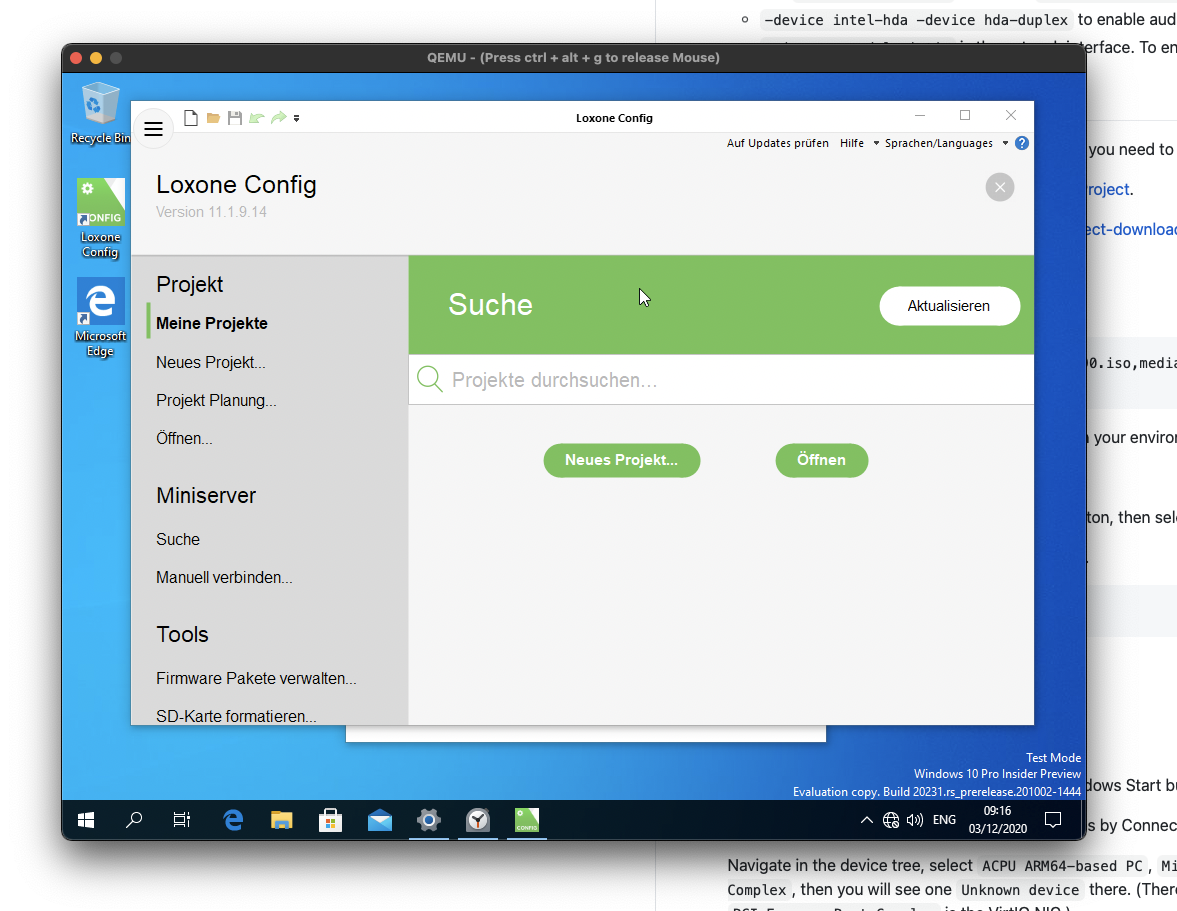Open Task View on the taskbar
This screenshot has height=911, width=1177.
coord(182,820)
